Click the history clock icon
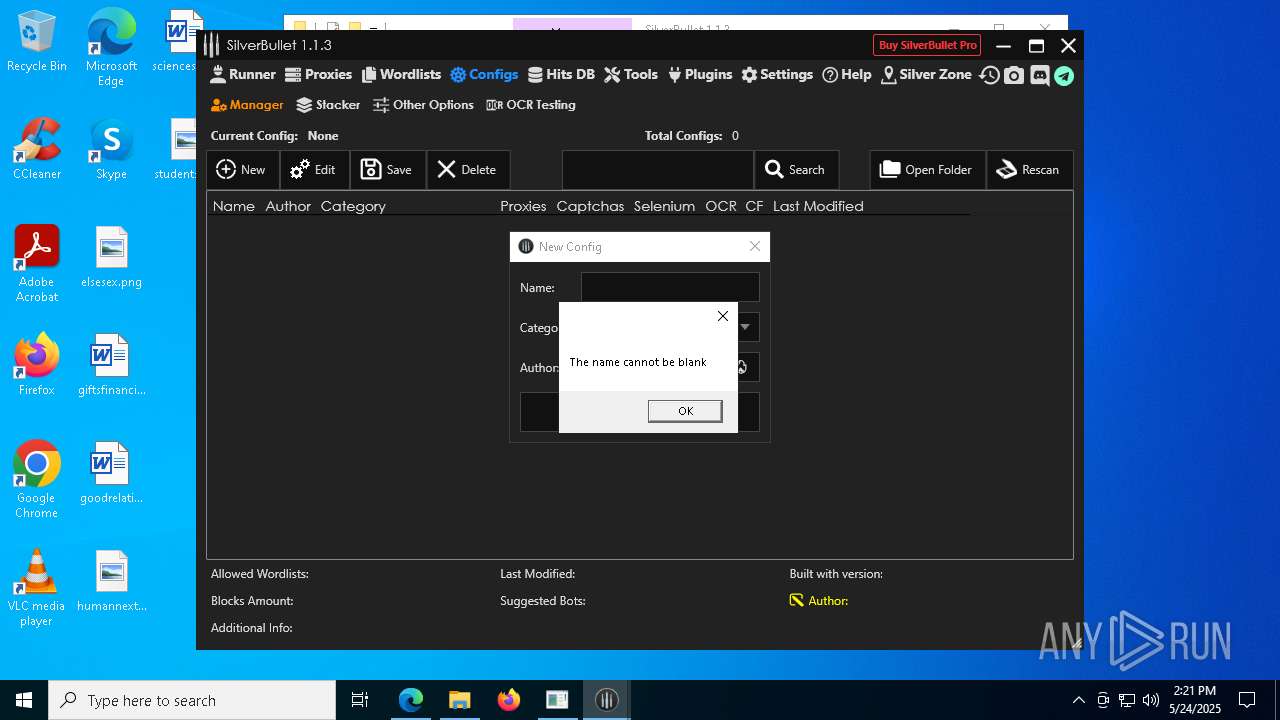Screen dimensions: 1280x720 click(989, 75)
